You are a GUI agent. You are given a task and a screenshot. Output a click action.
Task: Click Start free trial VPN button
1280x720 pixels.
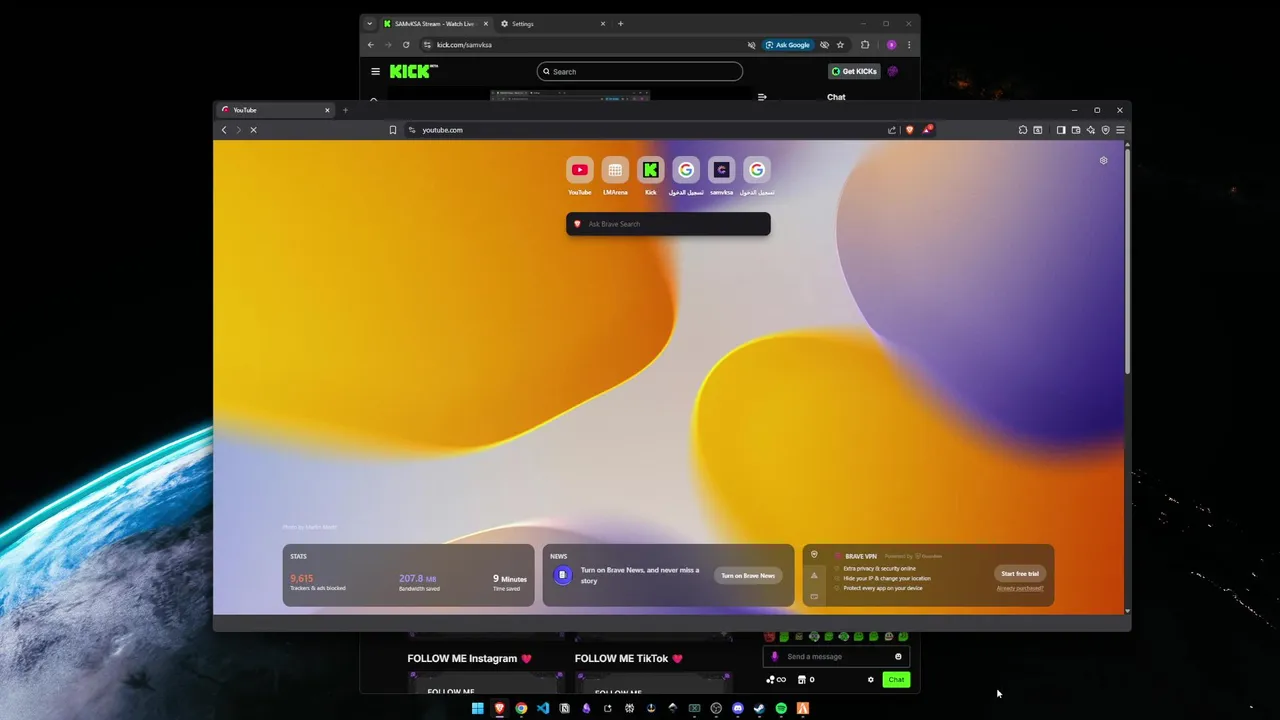(1020, 574)
